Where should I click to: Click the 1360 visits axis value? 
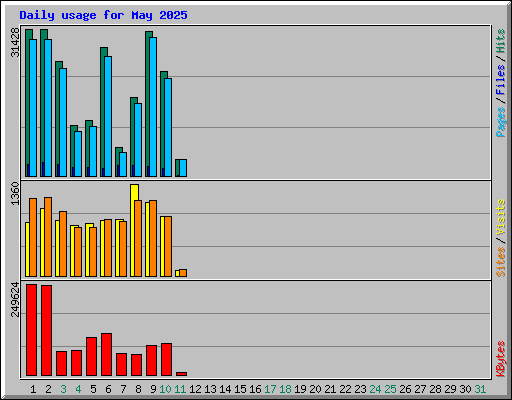pyautogui.click(x=15, y=194)
